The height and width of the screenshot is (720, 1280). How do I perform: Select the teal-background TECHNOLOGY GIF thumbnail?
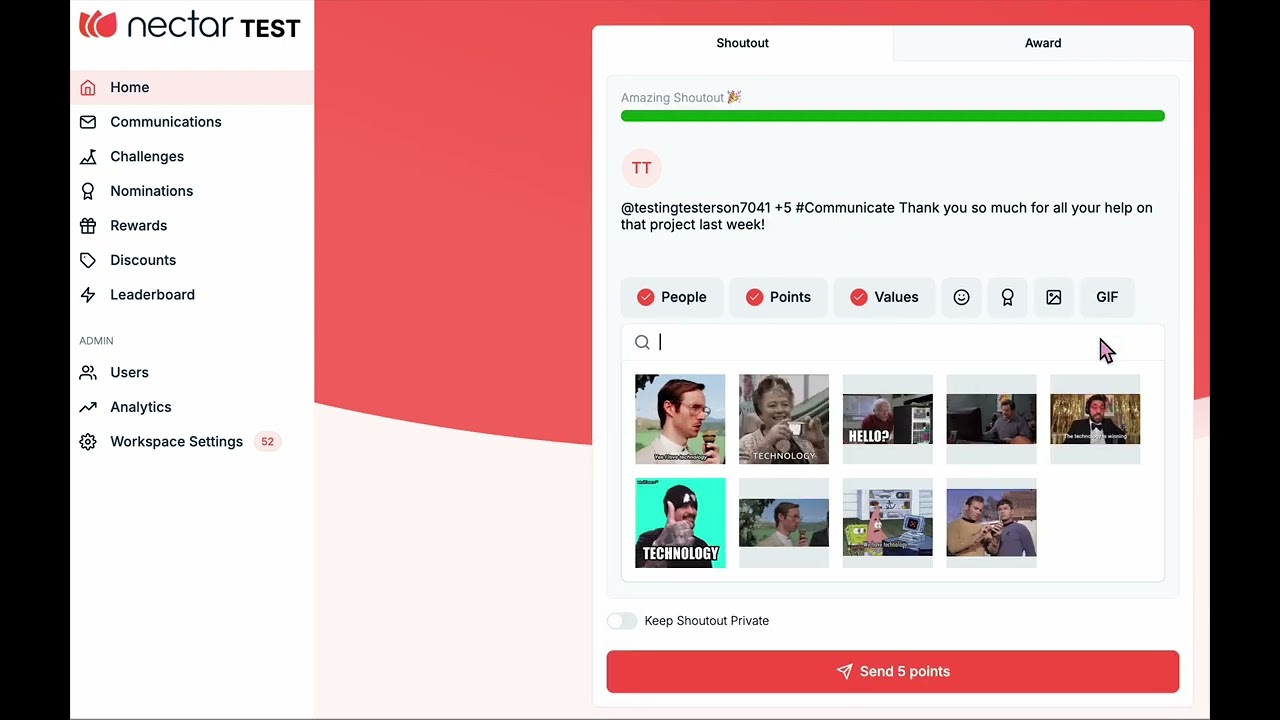click(680, 523)
